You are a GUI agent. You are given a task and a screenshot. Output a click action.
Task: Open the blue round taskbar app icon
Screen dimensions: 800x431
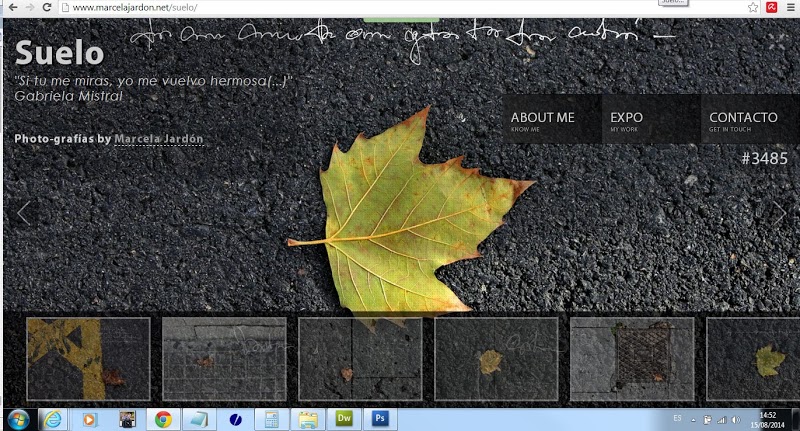235,420
